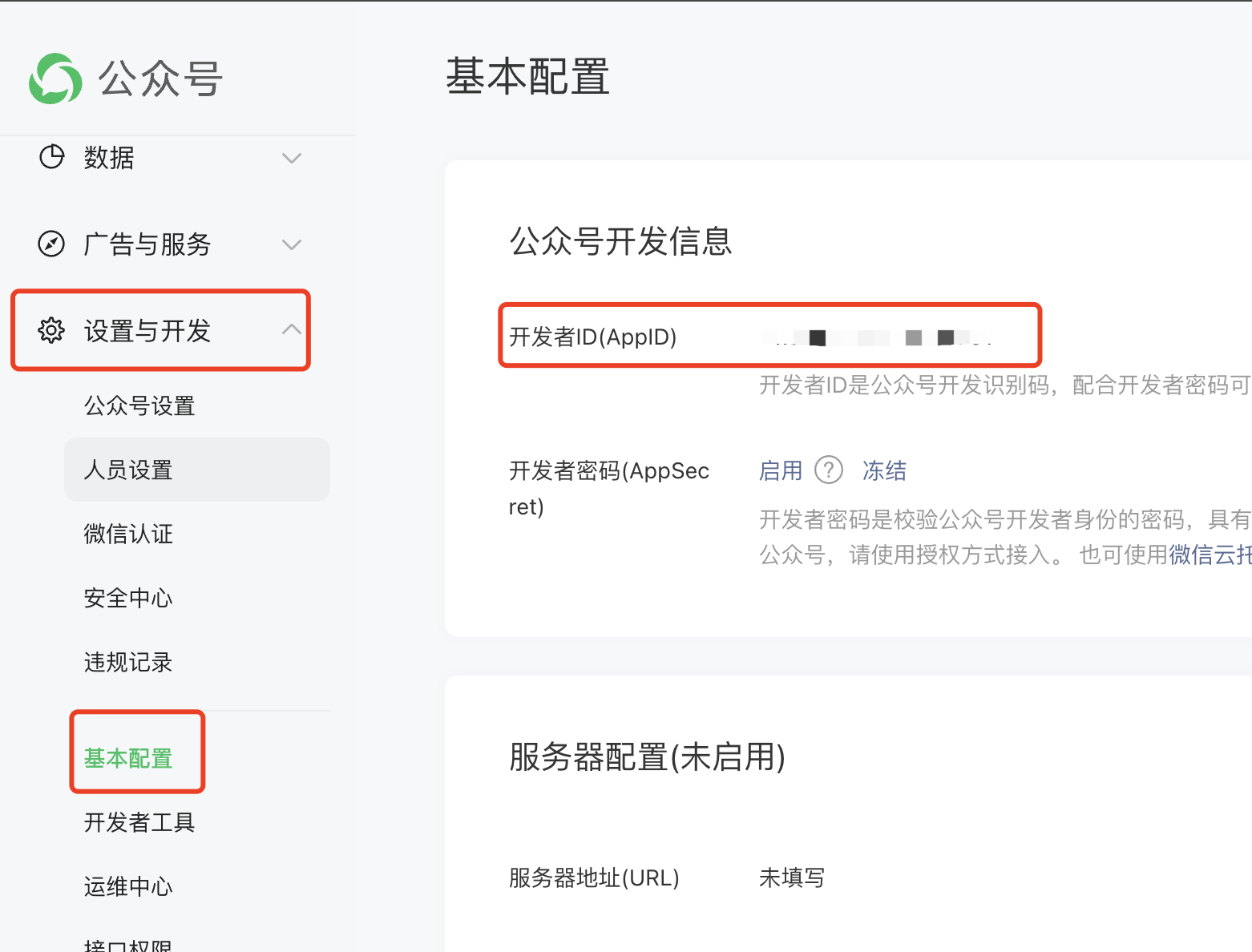Click the 开发者ID description text
The height and width of the screenshot is (952, 1252).
coord(1005,385)
